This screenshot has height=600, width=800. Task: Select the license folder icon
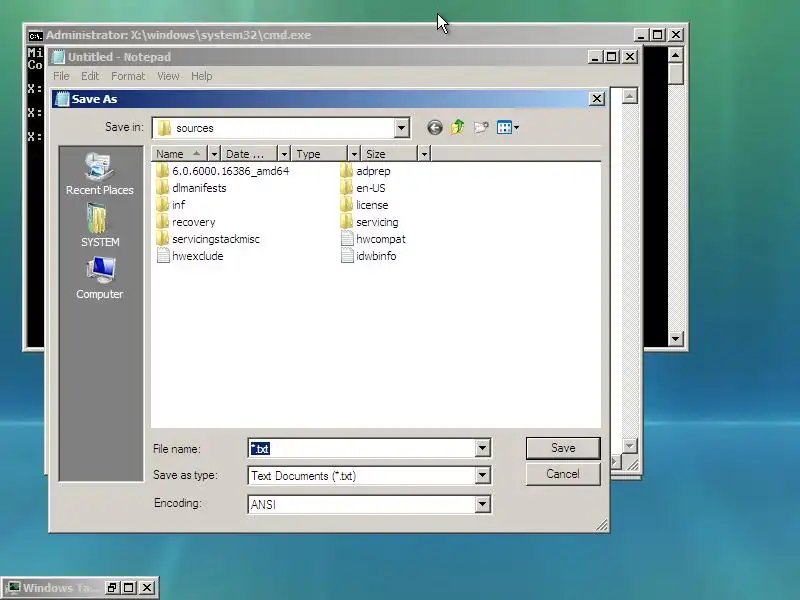(346, 205)
